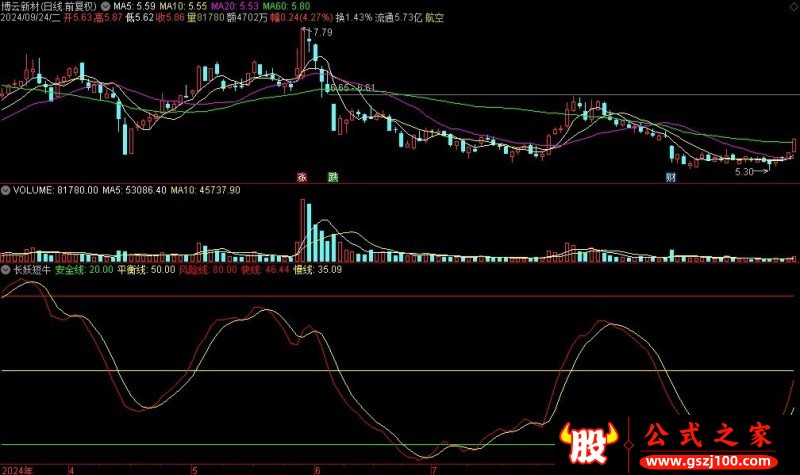Click the blue 财 marker icon
Image resolution: width=800 pixels, height=475 pixels.
(669, 177)
